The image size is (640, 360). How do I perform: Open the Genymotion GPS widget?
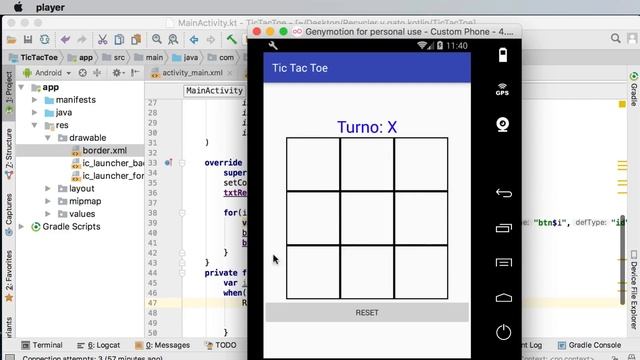tap(502, 89)
